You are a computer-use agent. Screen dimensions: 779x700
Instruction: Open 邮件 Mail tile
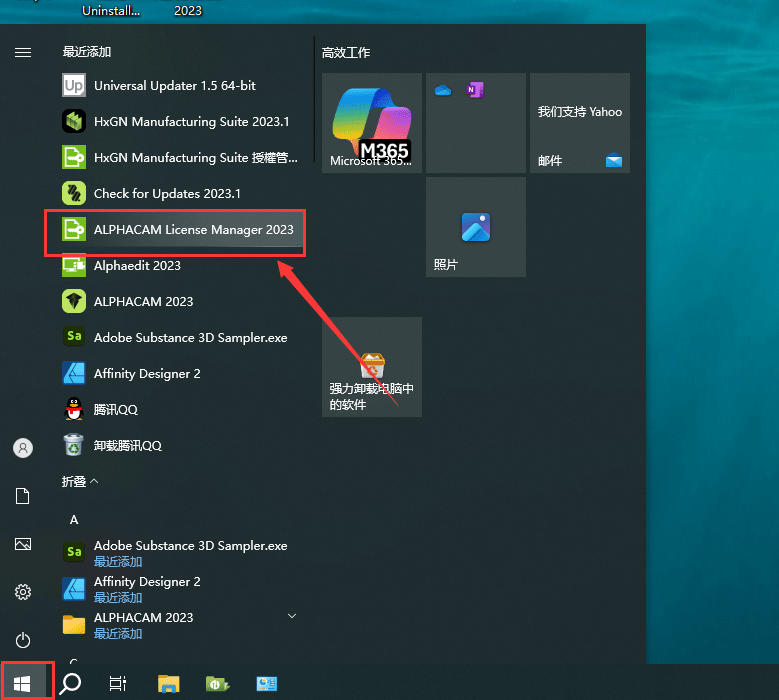(580, 123)
